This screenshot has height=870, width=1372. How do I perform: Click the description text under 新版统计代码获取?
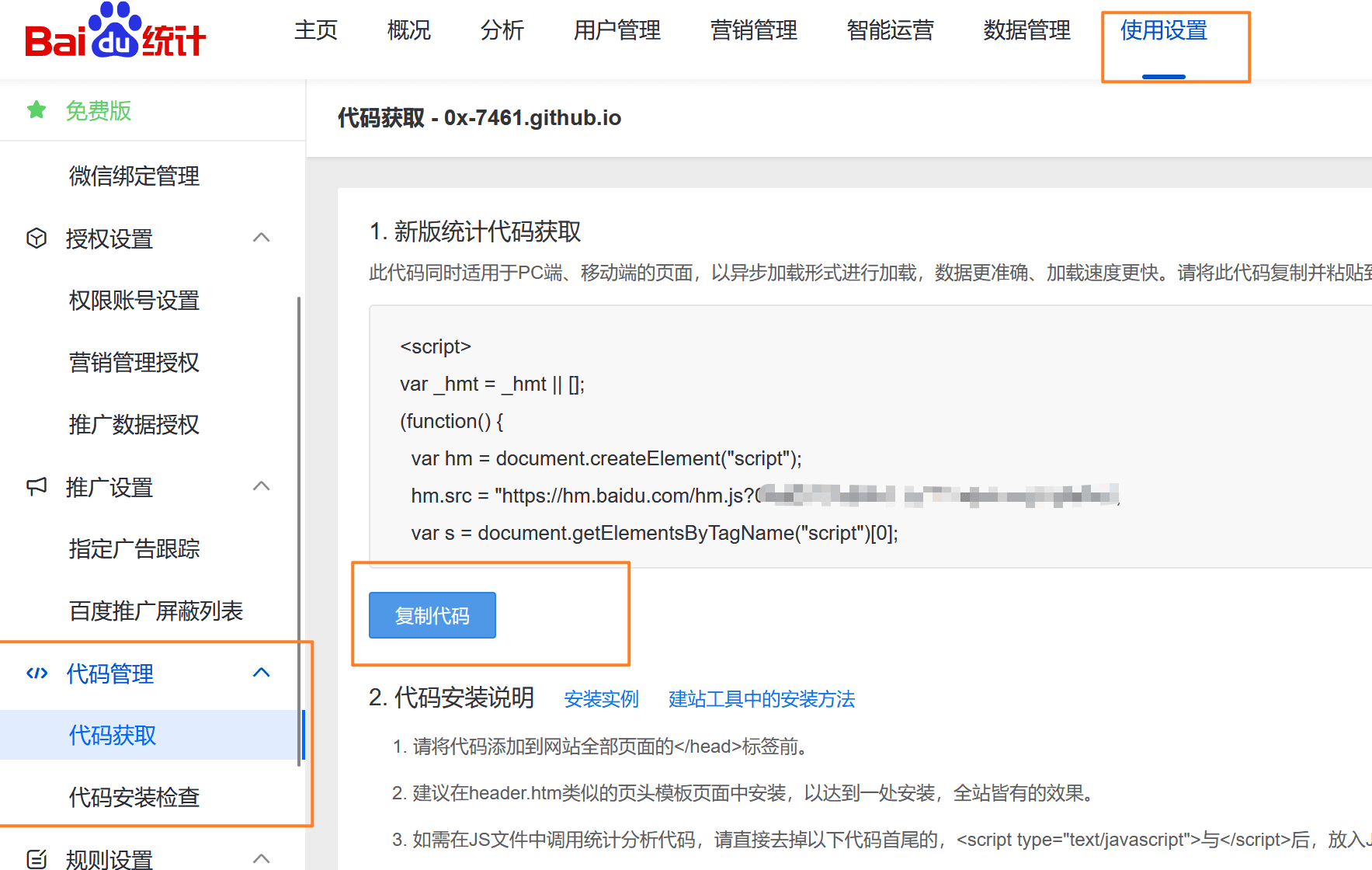[870, 273]
